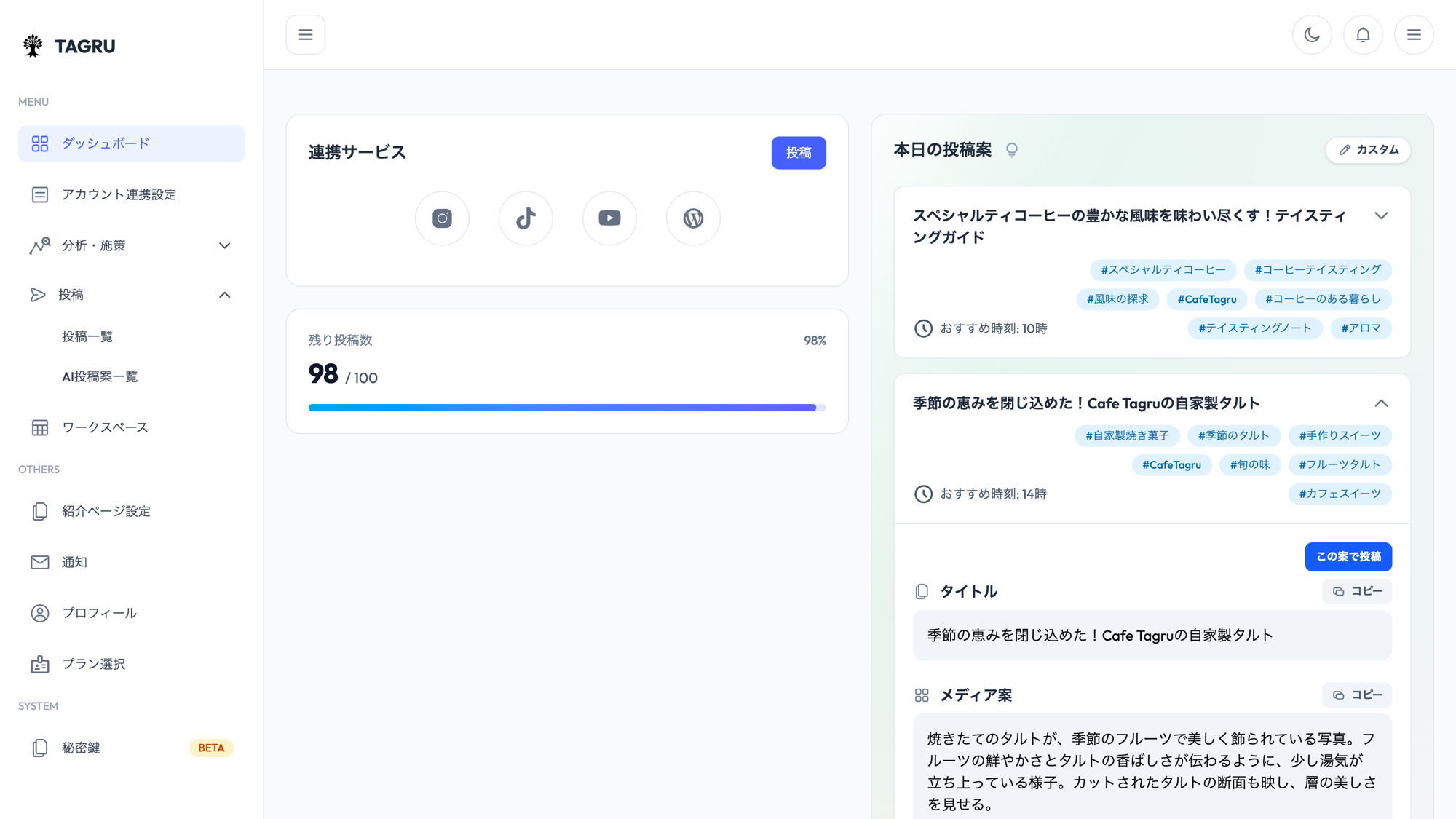Click the TikTok service icon

point(526,218)
